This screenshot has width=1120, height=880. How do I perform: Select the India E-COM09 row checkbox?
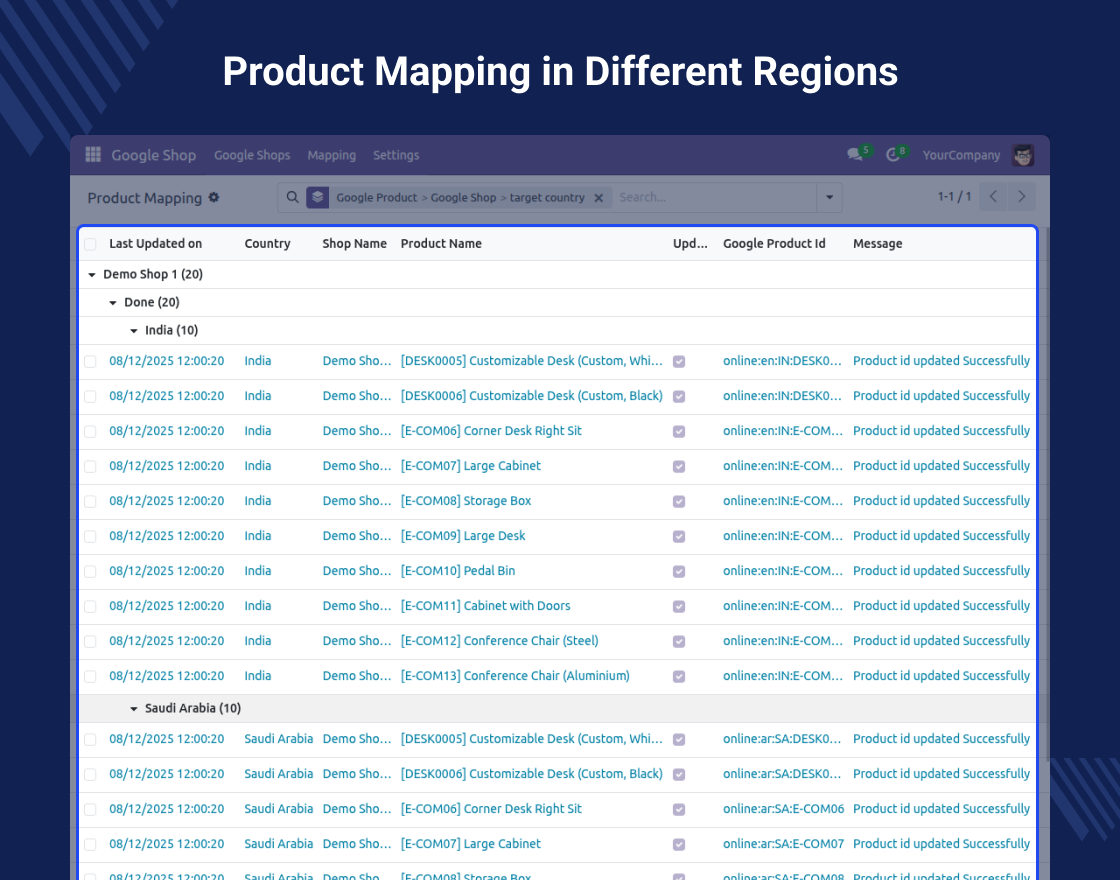pyautogui.click(x=90, y=536)
